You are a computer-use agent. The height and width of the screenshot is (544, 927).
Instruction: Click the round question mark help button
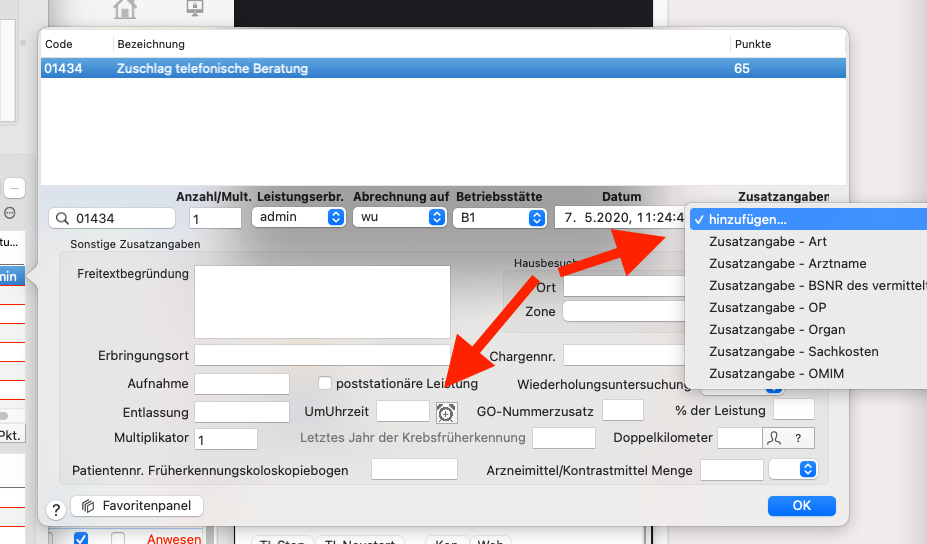[x=56, y=509]
